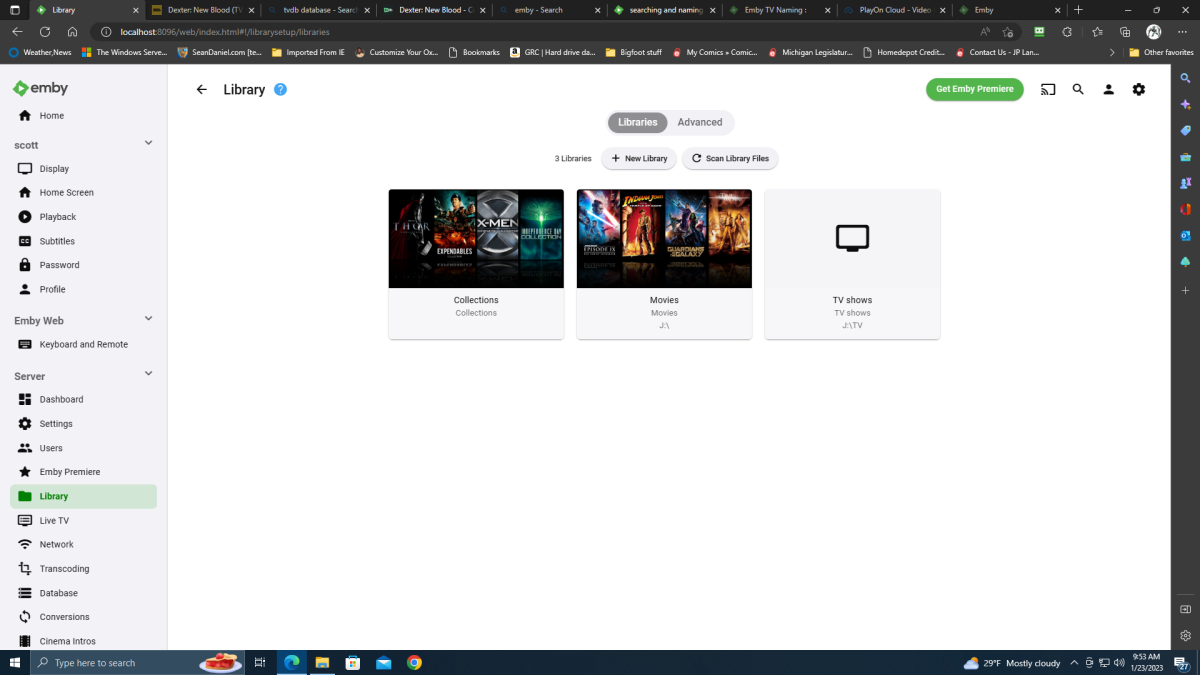The height and width of the screenshot is (675, 1200).
Task: Open Cinema Intros in sidebar
Action: point(84,641)
